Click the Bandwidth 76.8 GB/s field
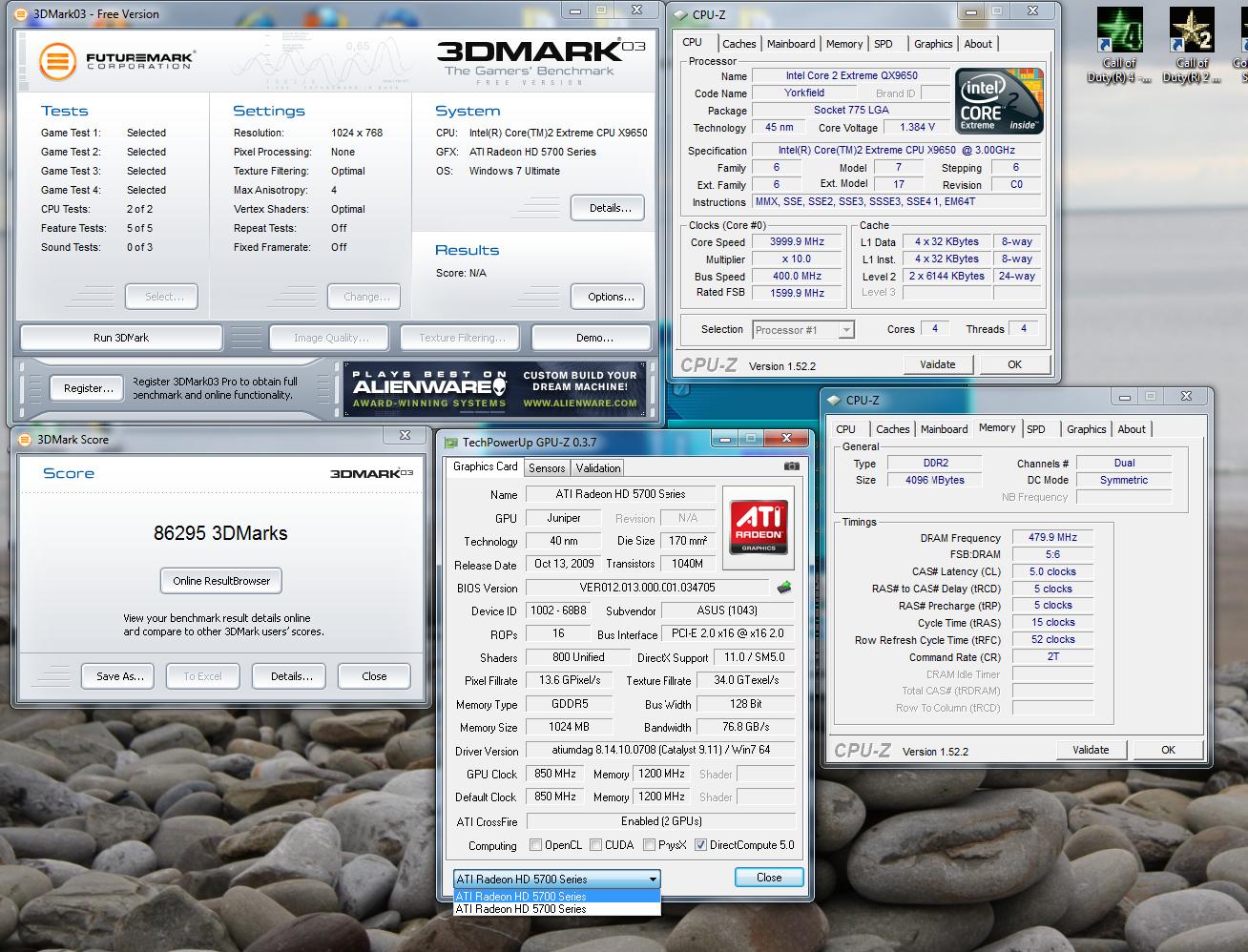 (745, 727)
